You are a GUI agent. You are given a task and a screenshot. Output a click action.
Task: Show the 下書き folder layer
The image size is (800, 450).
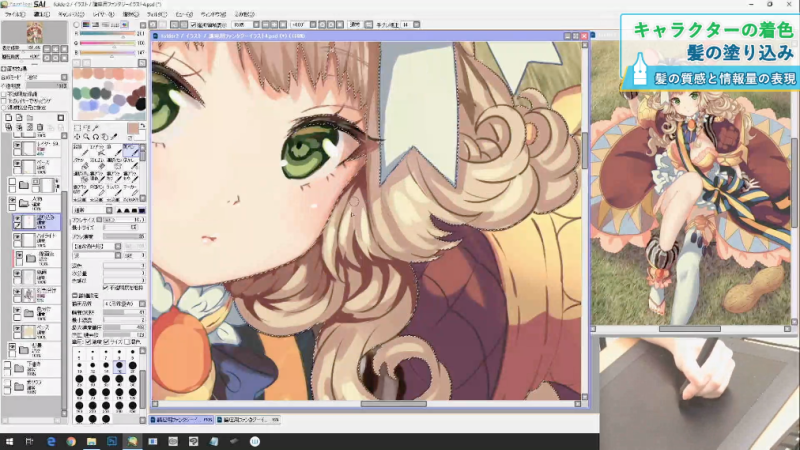(x=7, y=365)
